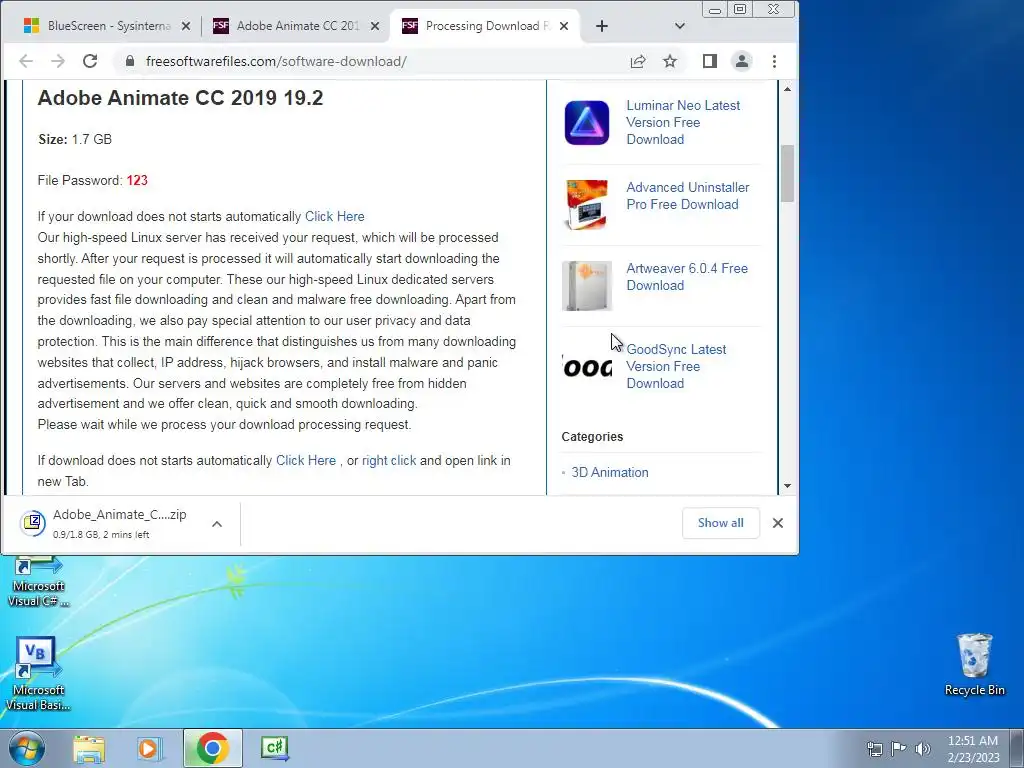
Task: Expand the download item options chevron
Action: 217,524
